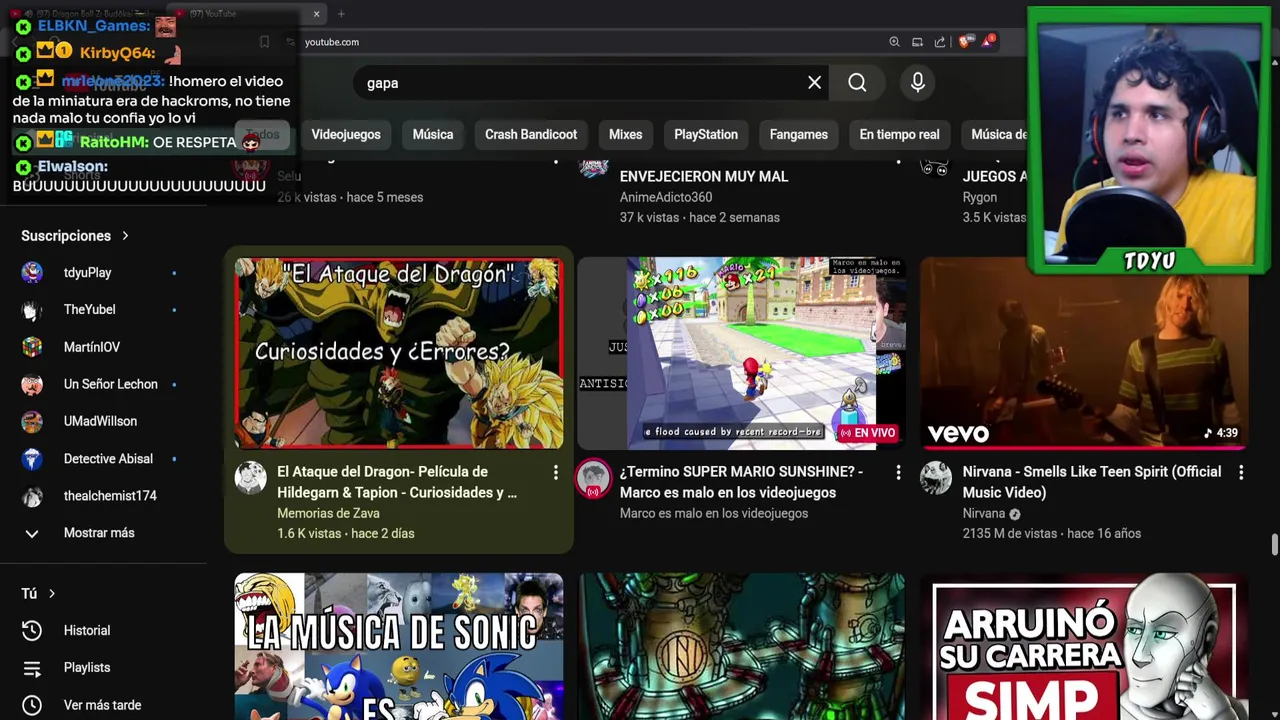Open options menu for Super Mario Sunshine video
This screenshot has width=1280, height=720.
click(x=898, y=472)
